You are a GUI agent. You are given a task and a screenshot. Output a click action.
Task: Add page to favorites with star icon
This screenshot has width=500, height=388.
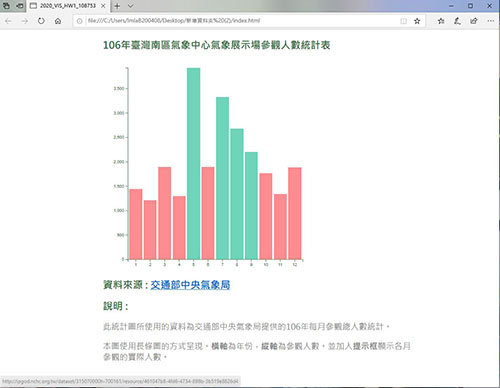(417, 21)
